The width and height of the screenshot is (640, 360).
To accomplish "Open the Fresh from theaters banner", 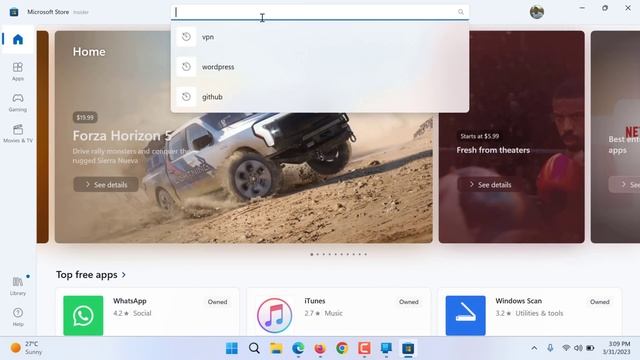I will 511,137.
